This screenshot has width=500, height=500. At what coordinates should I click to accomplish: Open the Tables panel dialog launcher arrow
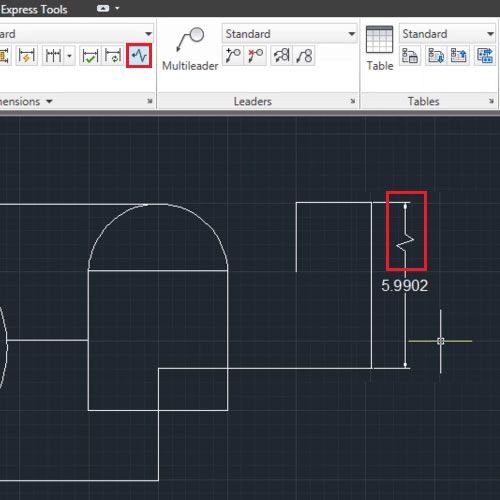point(491,101)
